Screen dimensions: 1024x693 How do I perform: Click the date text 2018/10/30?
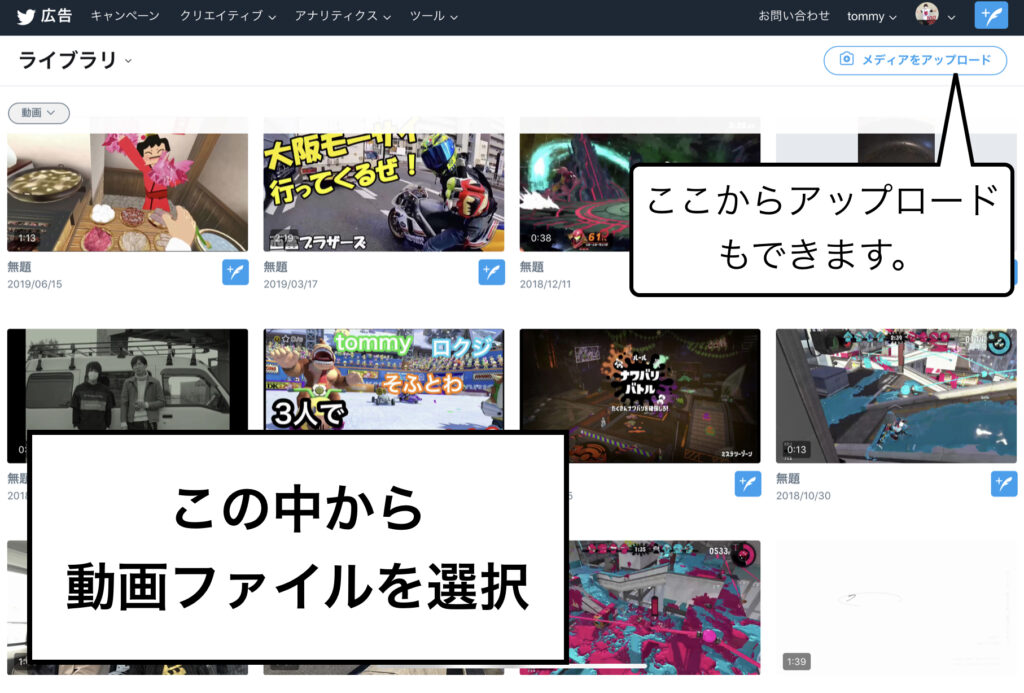coord(803,496)
